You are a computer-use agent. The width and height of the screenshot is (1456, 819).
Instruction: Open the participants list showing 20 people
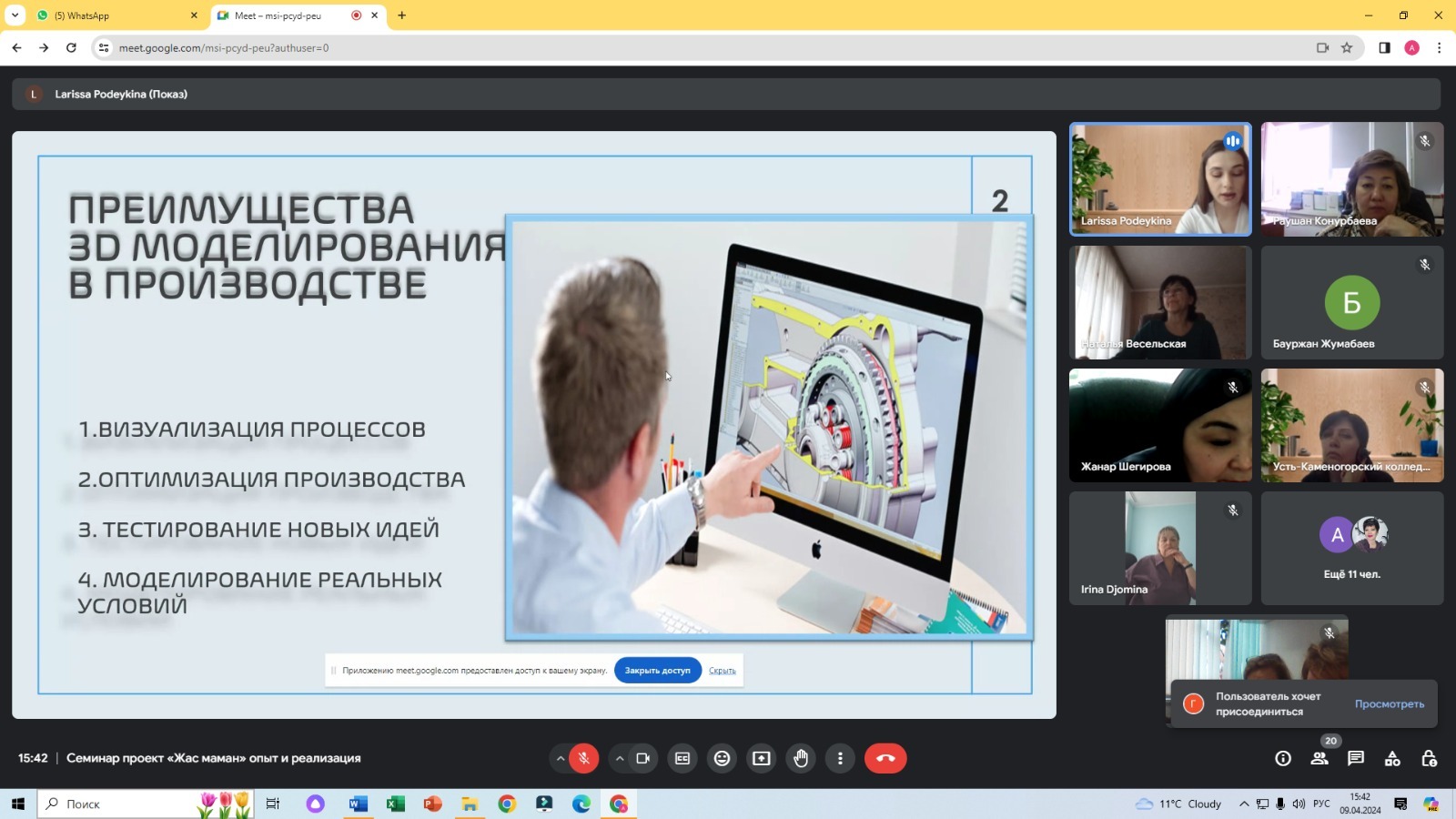click(x=1319, y=757)
